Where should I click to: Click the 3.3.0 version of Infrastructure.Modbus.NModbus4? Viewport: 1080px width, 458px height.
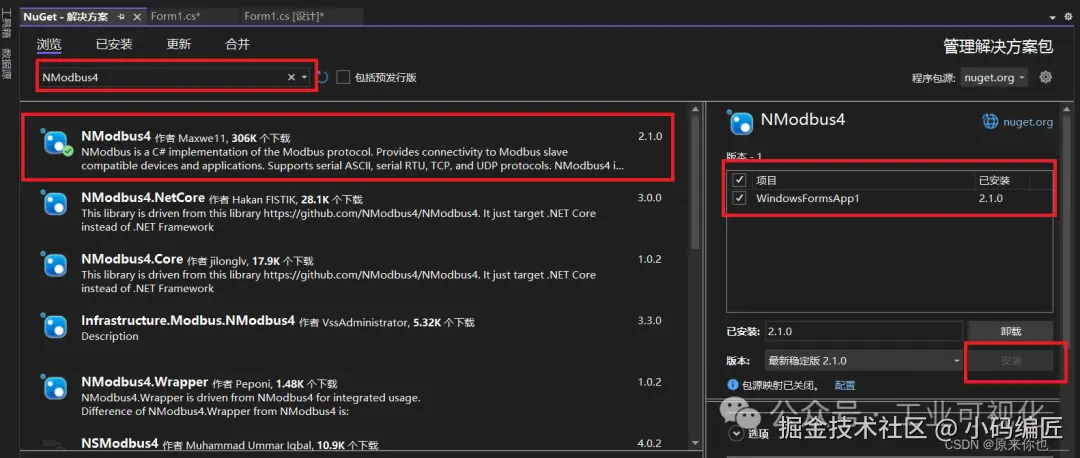[x=650, y=320]
